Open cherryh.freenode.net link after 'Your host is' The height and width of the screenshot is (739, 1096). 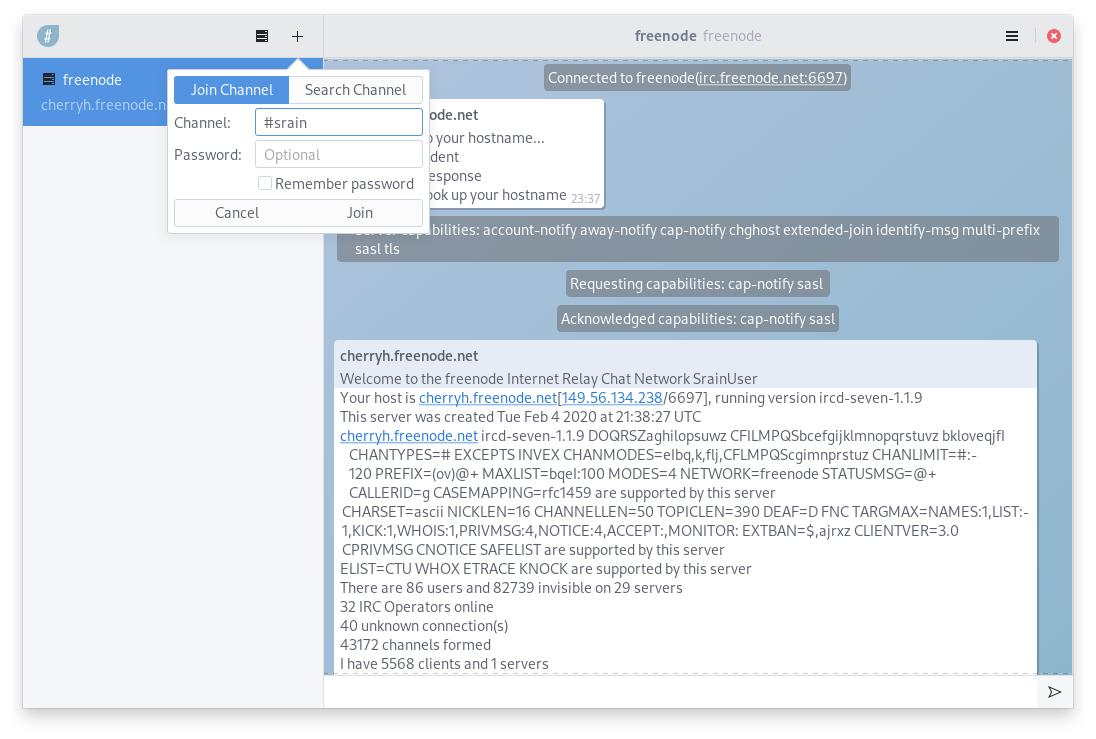point(488,398)
